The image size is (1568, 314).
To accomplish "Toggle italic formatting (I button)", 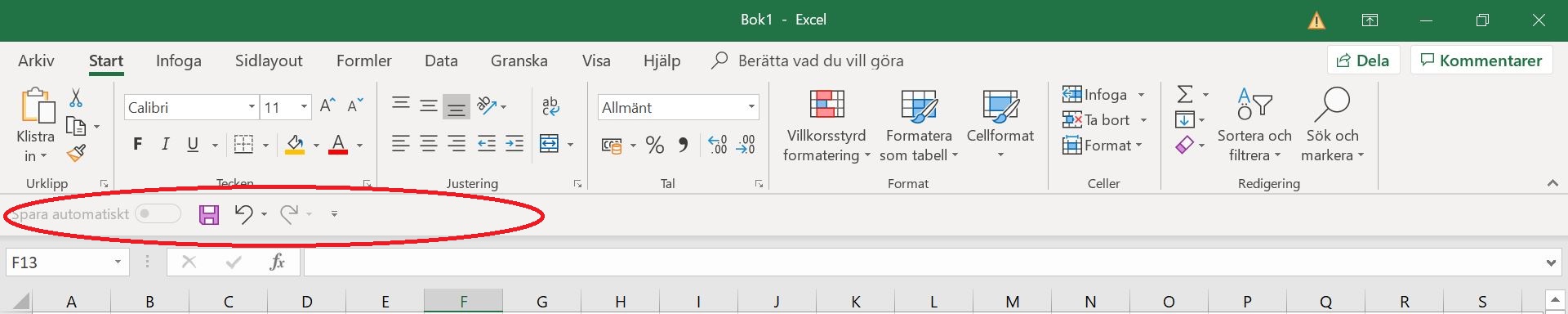I will (x=166, y=145).
